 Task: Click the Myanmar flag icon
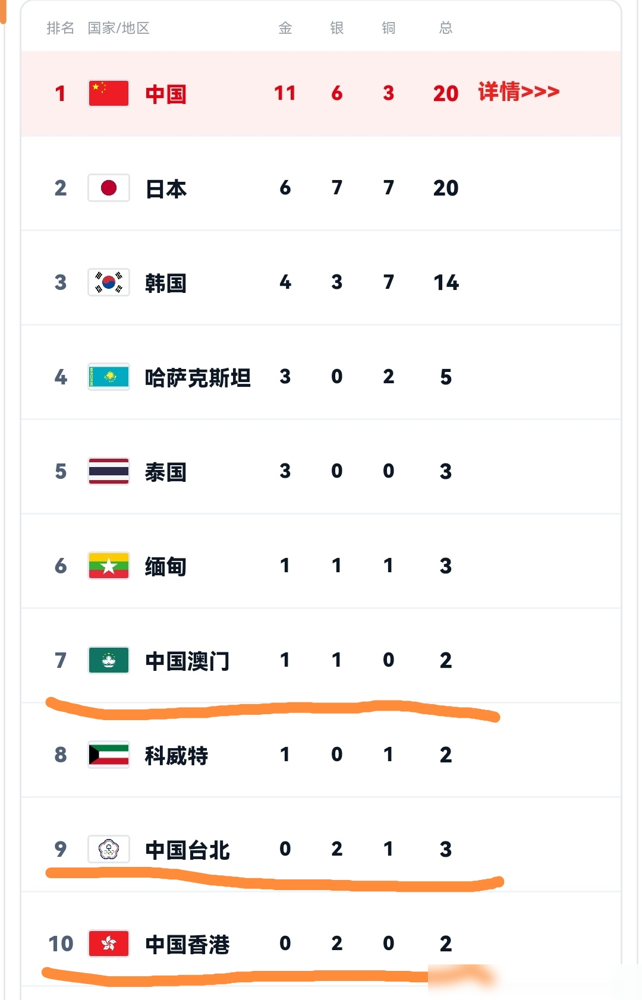pyautogui.click(x=108, y=566)
